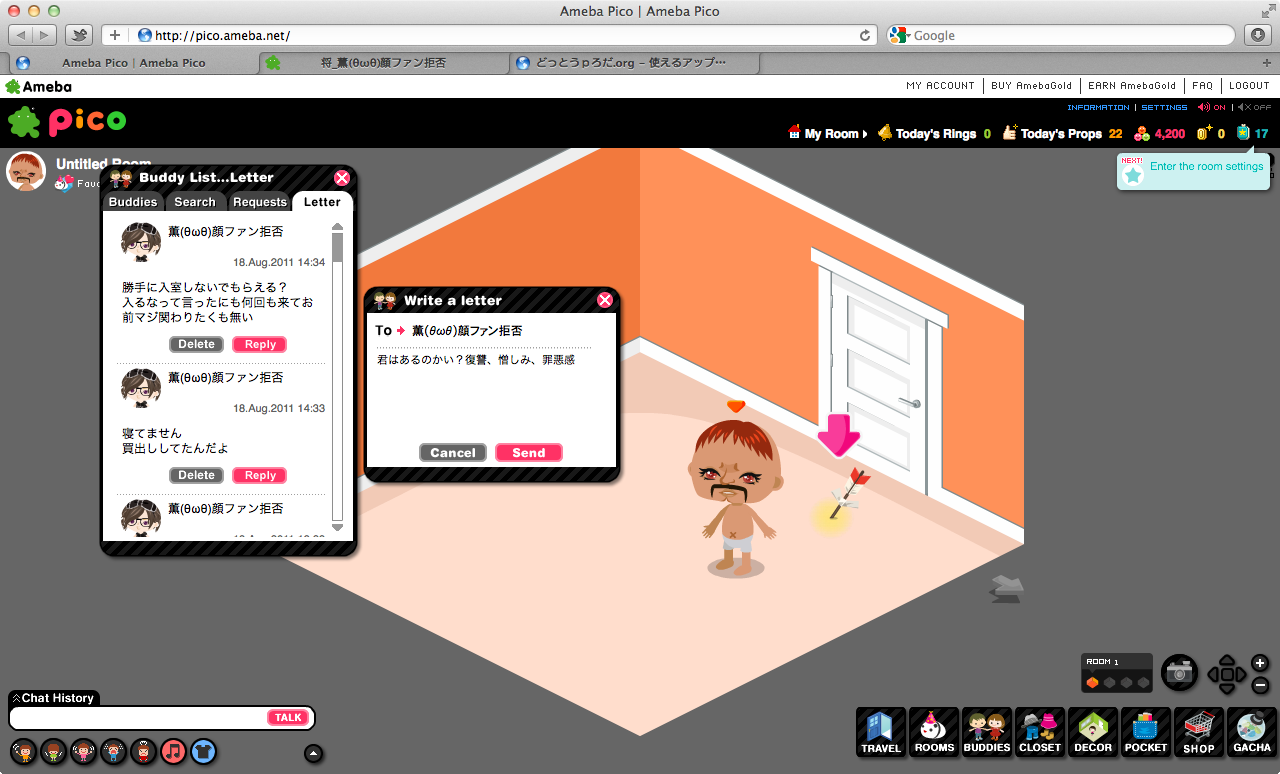
Task: Select the Letter tab
Action: point(322,201)
